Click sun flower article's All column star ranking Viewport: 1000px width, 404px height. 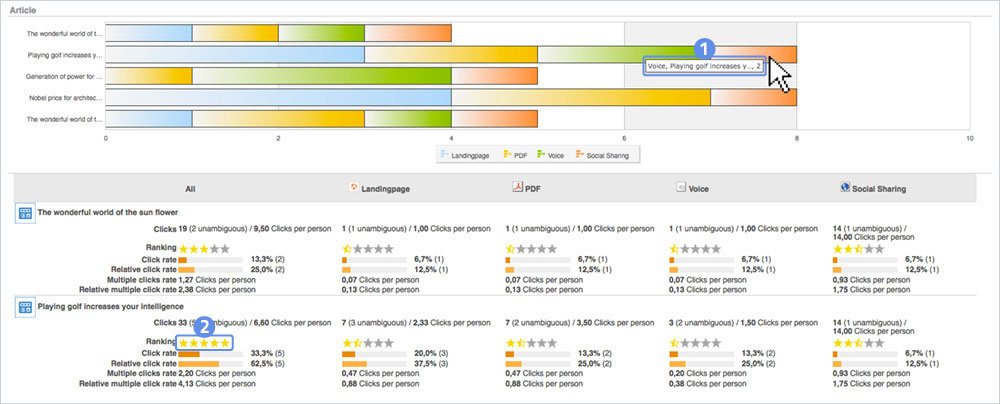coord(204,247)
